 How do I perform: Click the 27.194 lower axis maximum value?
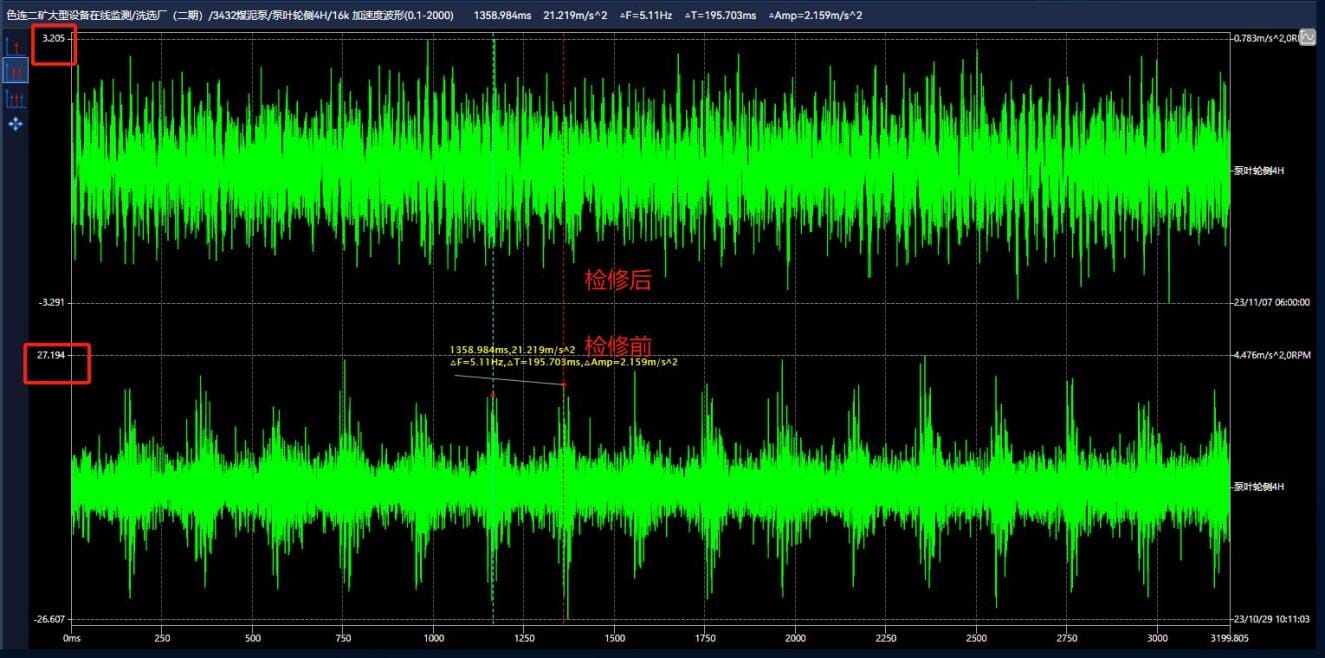(51, 355)
